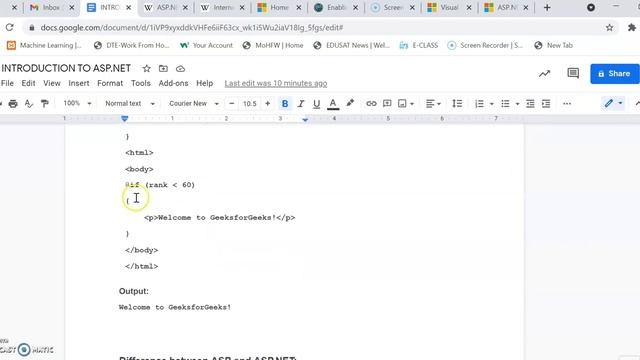Open the Add-ons menu

click(x=173, y=83)
